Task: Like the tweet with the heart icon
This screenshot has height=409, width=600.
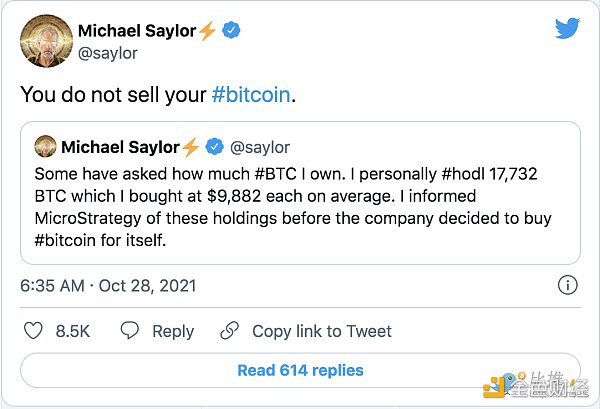Action: pyautogui.click(x=32, y=331)
